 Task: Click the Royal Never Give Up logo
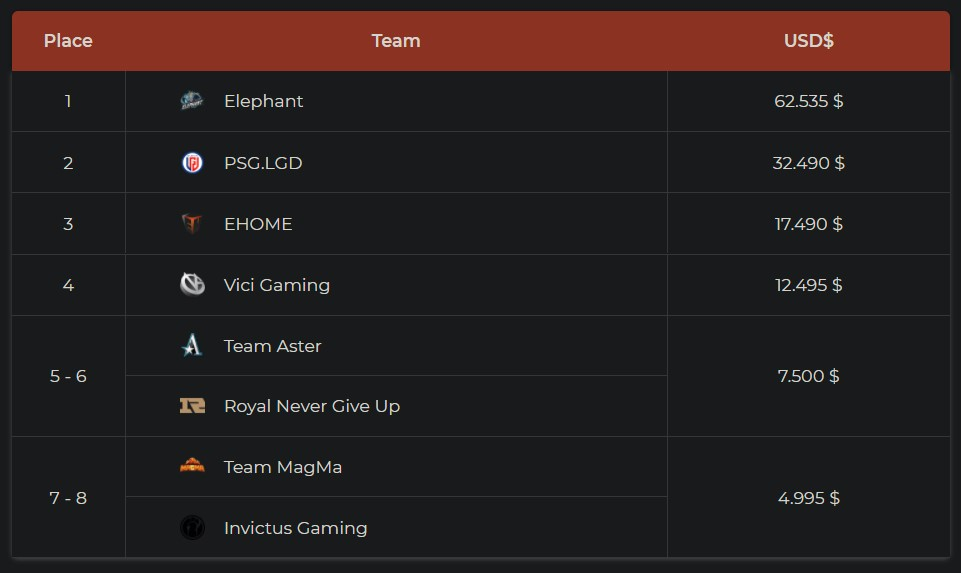pos(192,406)
